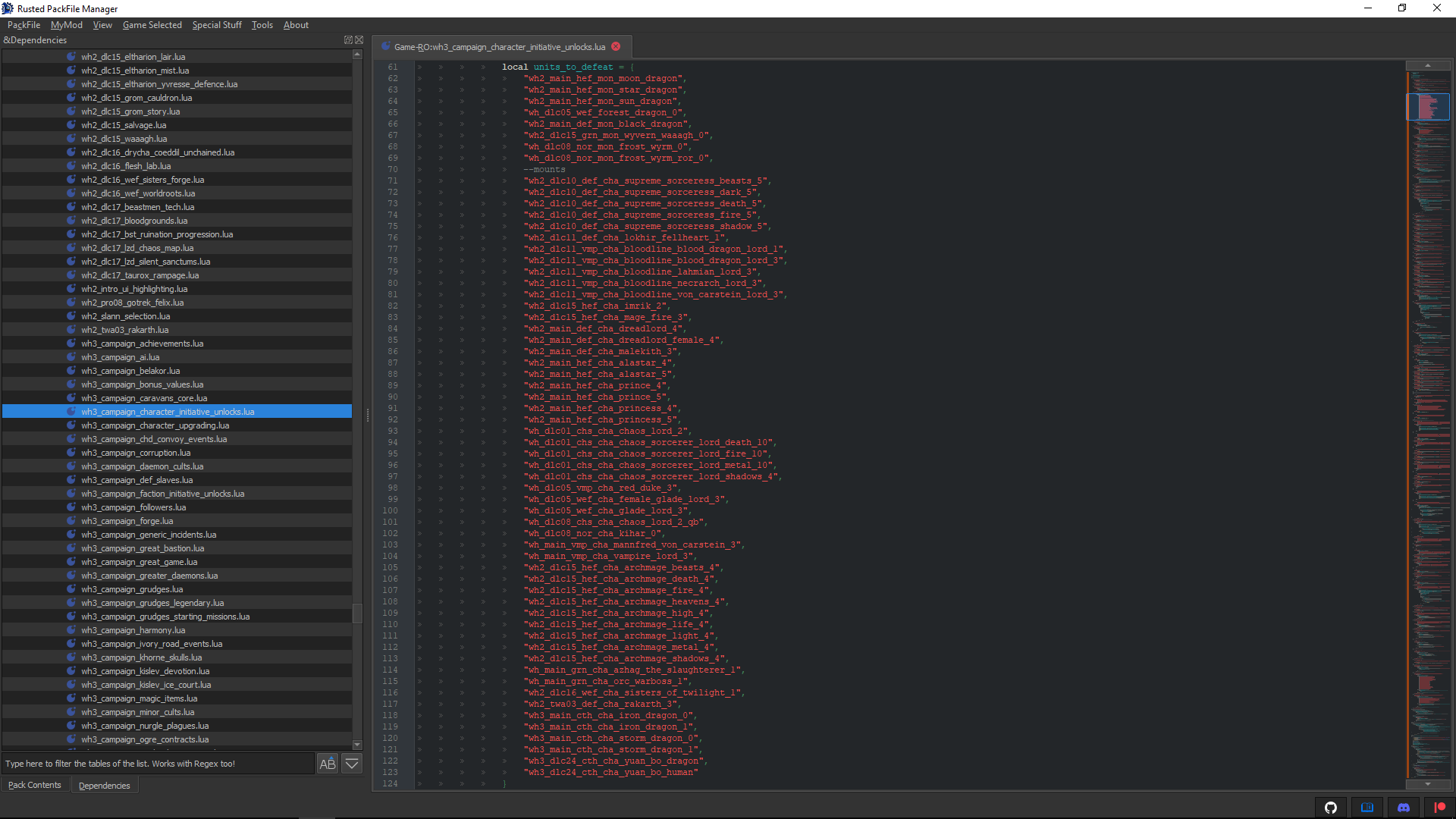Open the GitHub link icon

[1330, 808]
